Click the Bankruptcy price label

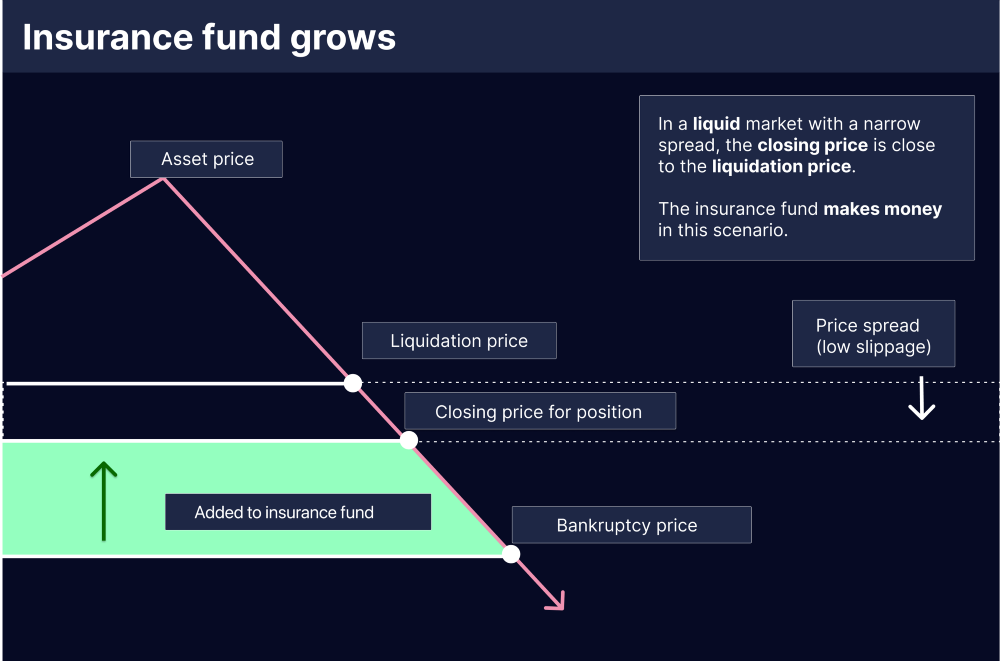coord(631,525)
